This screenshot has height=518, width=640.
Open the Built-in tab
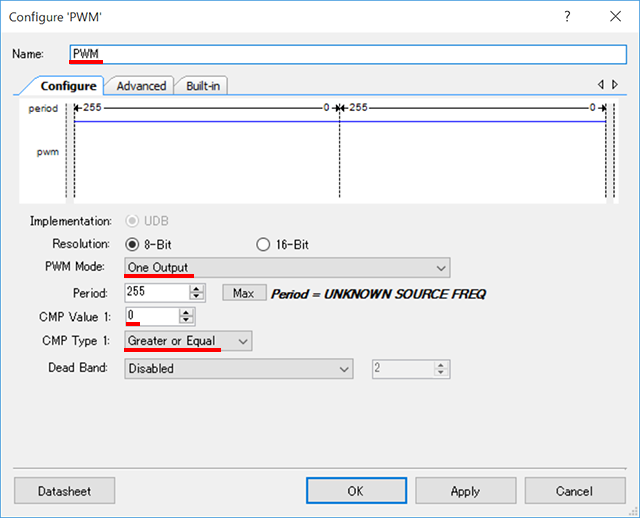[203, 86]
